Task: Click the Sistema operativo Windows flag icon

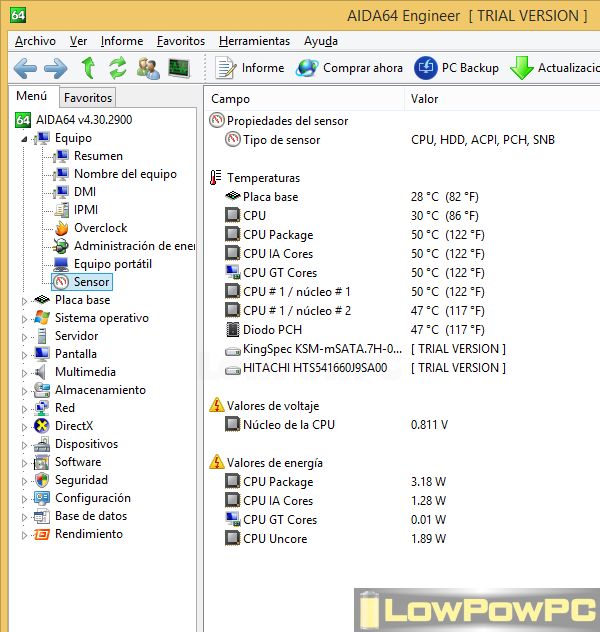Action: point(42,318)
